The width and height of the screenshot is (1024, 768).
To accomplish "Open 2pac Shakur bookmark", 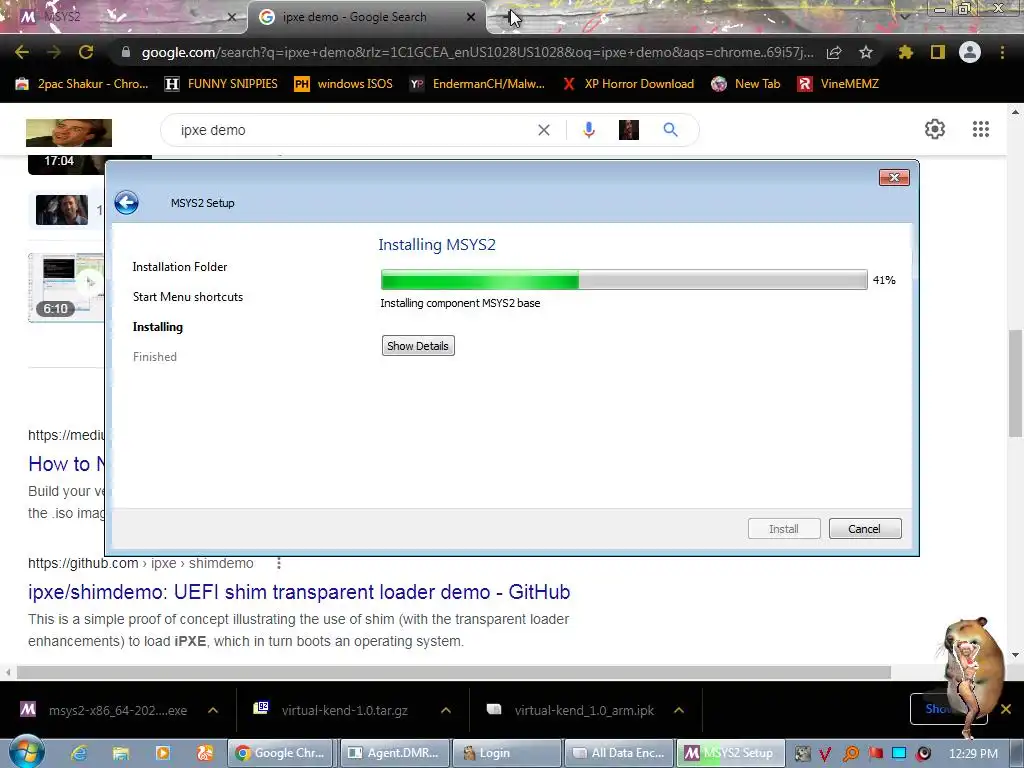I will (82, 84).
